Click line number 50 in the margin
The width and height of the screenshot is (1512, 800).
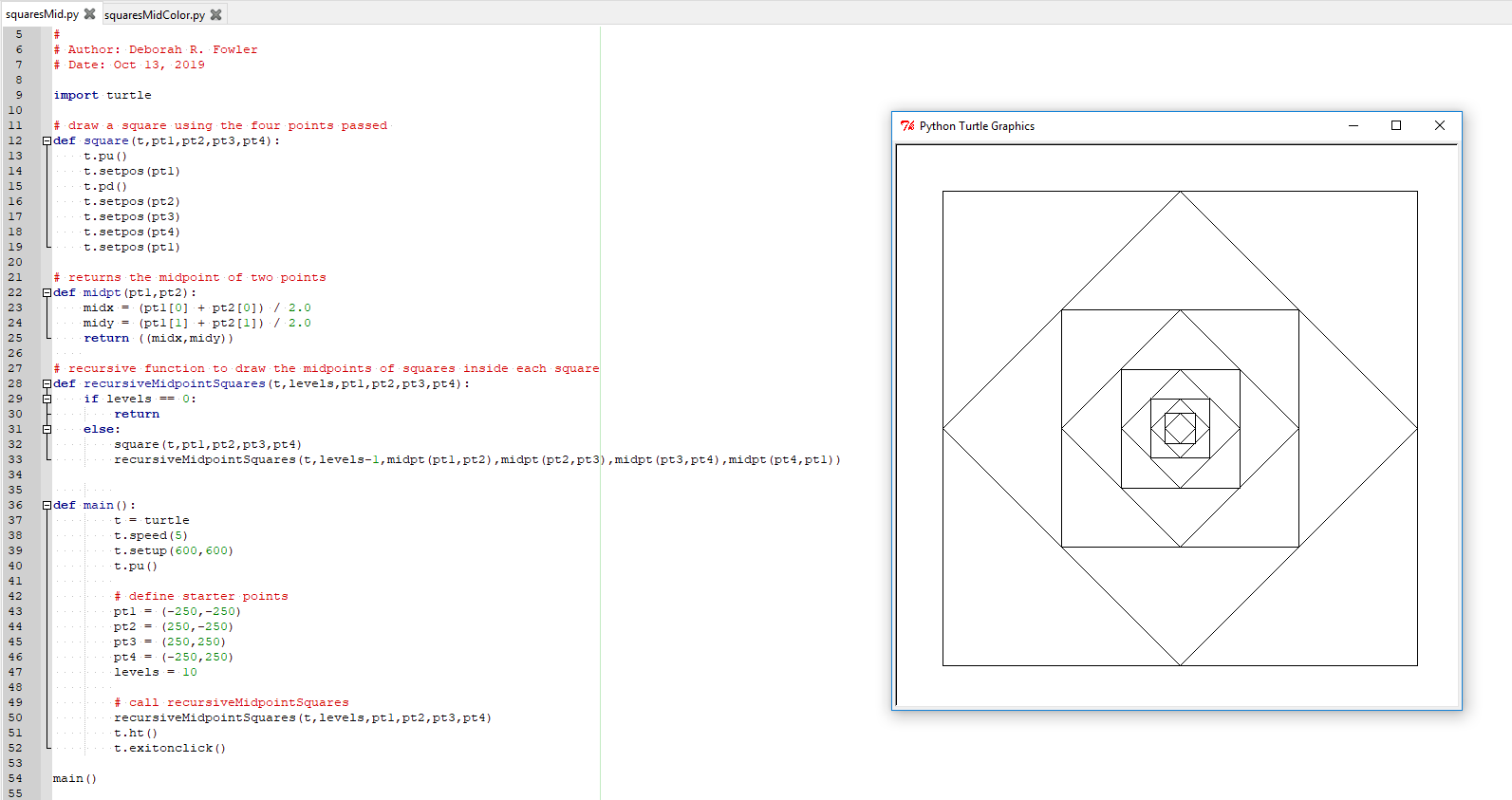point(15,717)
